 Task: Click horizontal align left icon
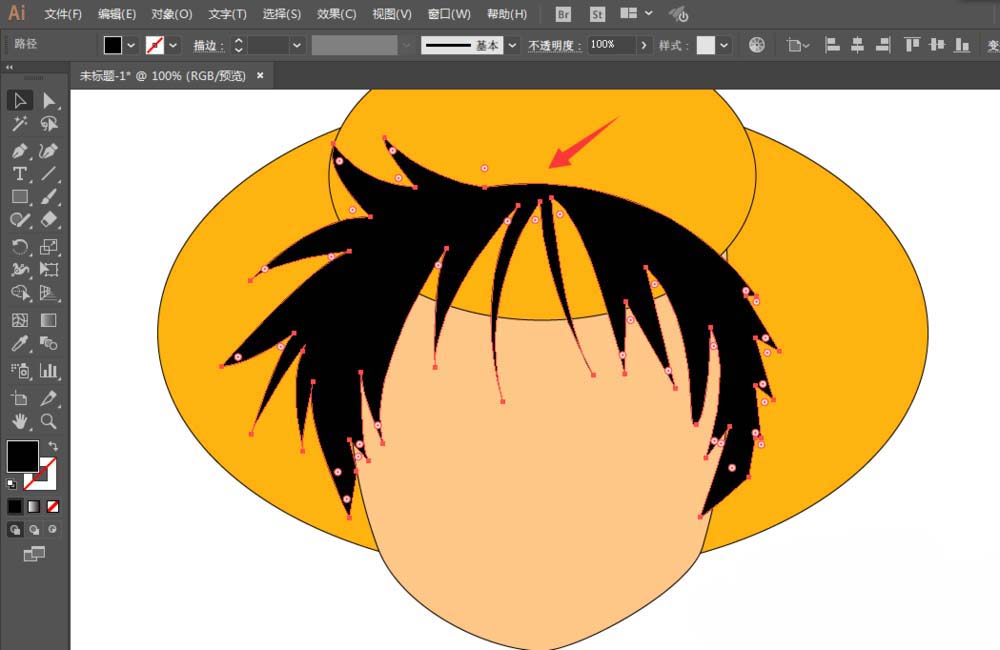832,45
